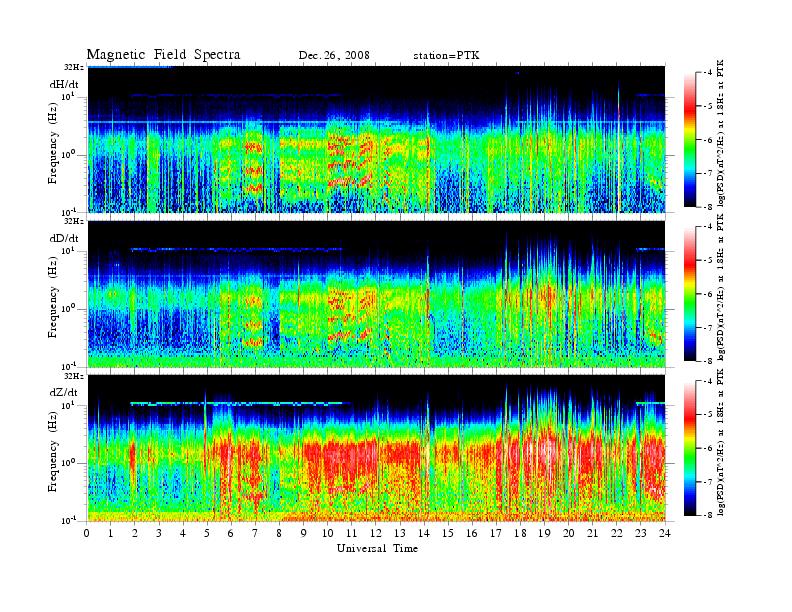
Task: Click the dZ/dt spectrogram plot
Action: click(376, 448)
